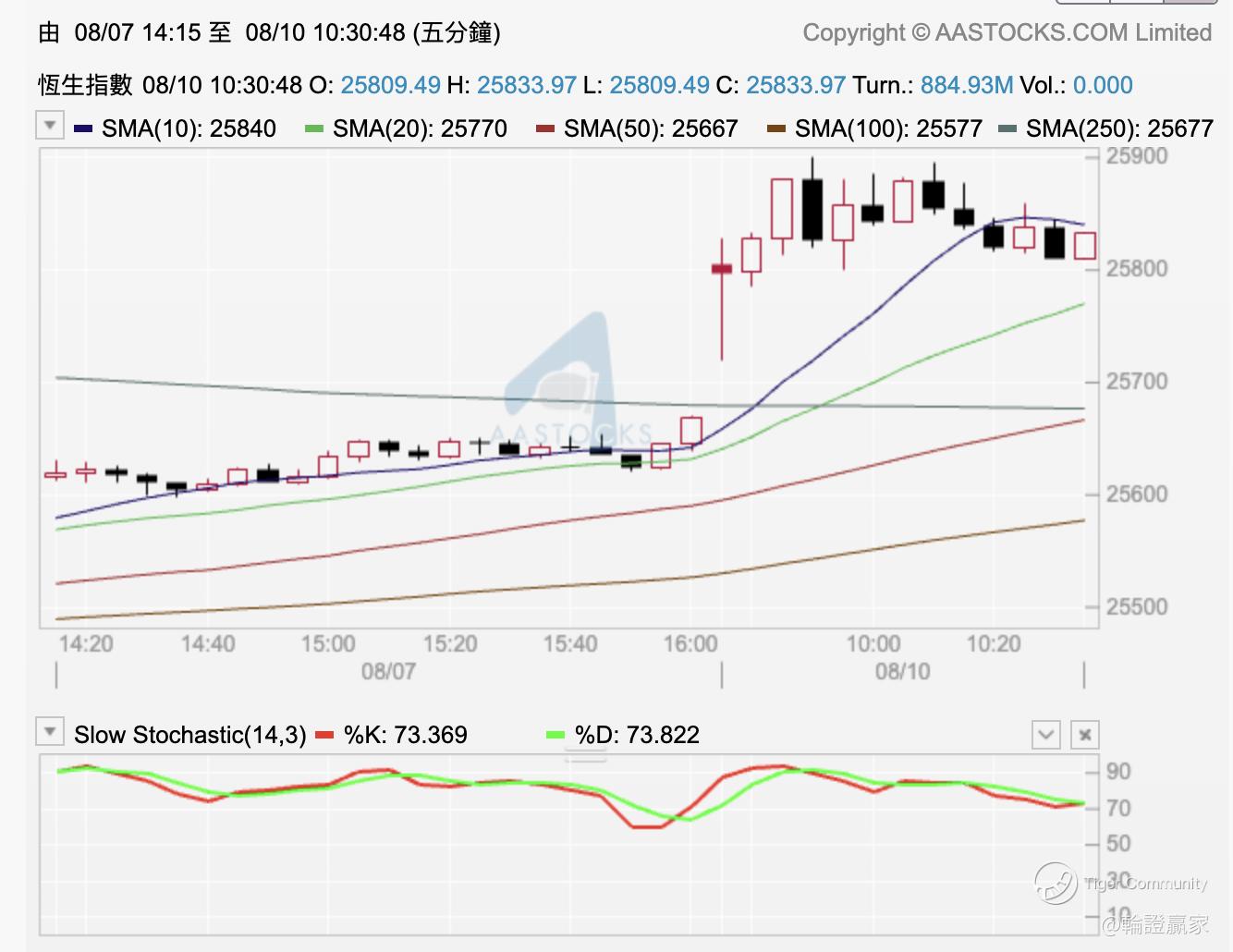Click the SMA(10) dark blue color swatch
This screenshot has height=952, width=1233.
(x=83, y=128)
